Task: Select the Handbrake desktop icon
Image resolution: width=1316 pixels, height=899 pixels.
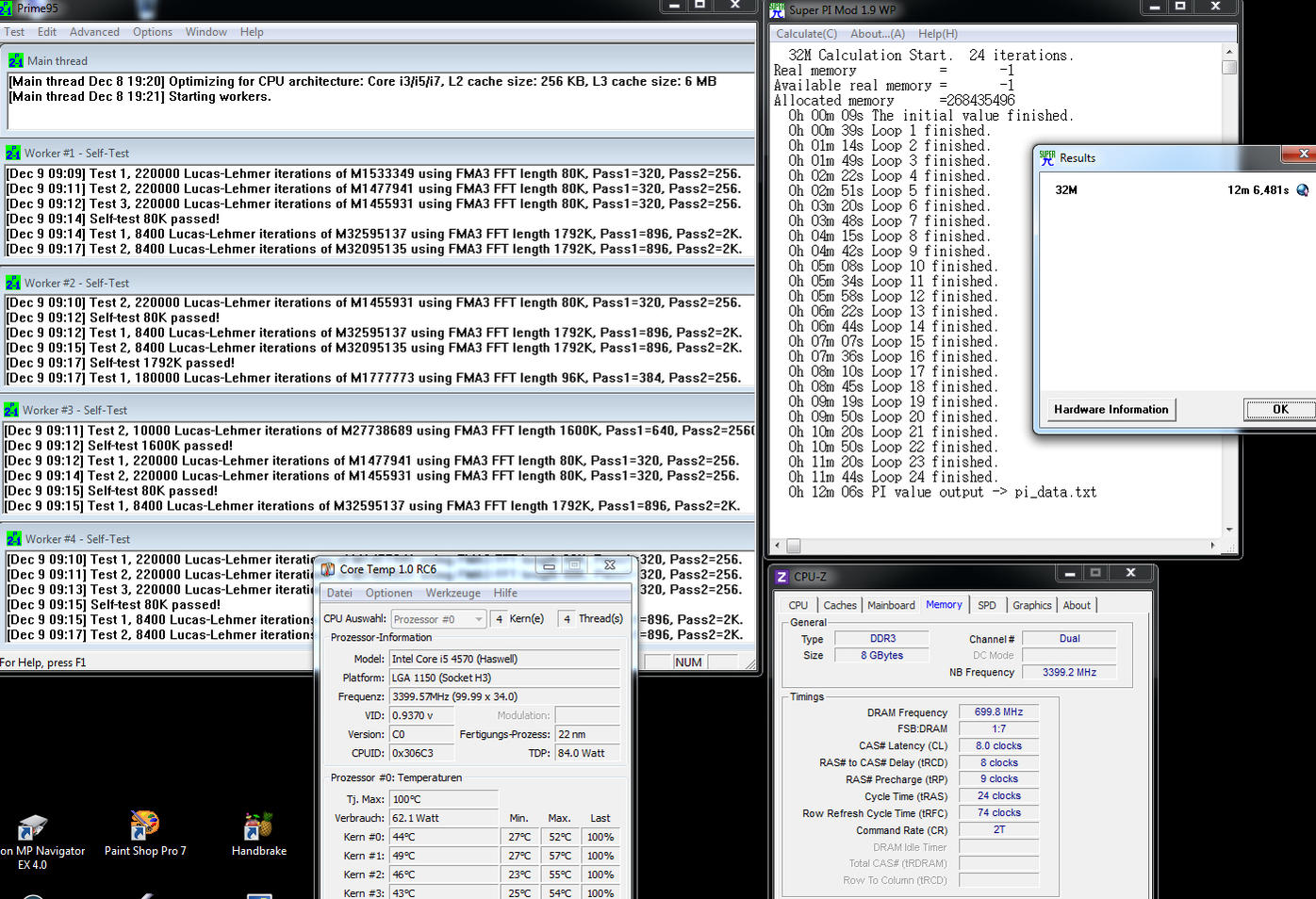Action: [258, 835]
